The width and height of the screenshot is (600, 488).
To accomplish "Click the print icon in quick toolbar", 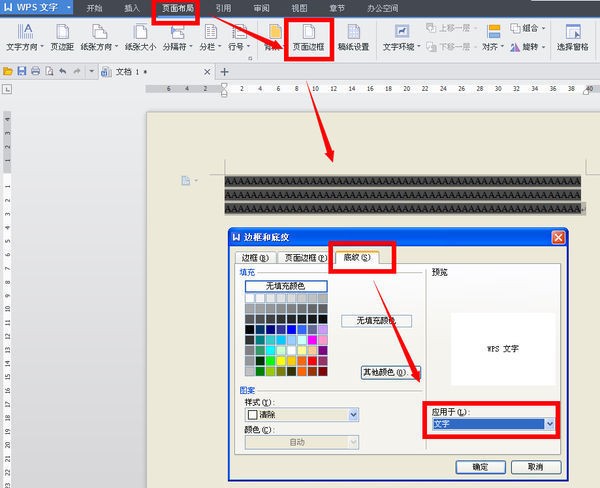I will click(35, 71).
